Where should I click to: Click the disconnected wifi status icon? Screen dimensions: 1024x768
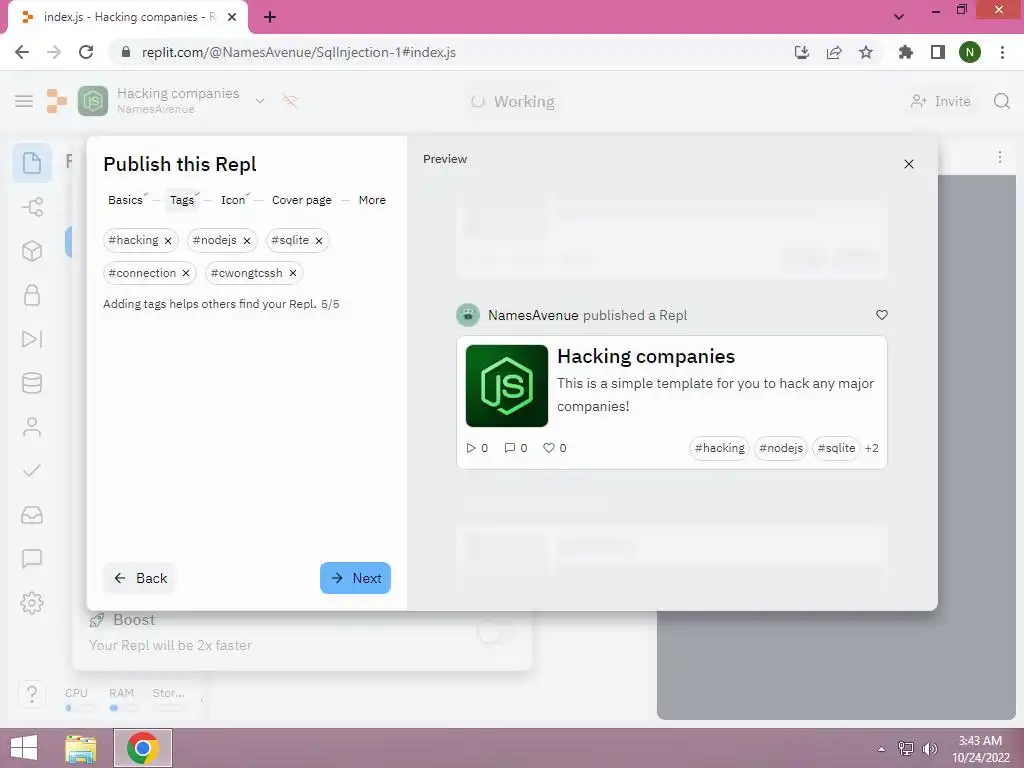(x=289, y=101)
